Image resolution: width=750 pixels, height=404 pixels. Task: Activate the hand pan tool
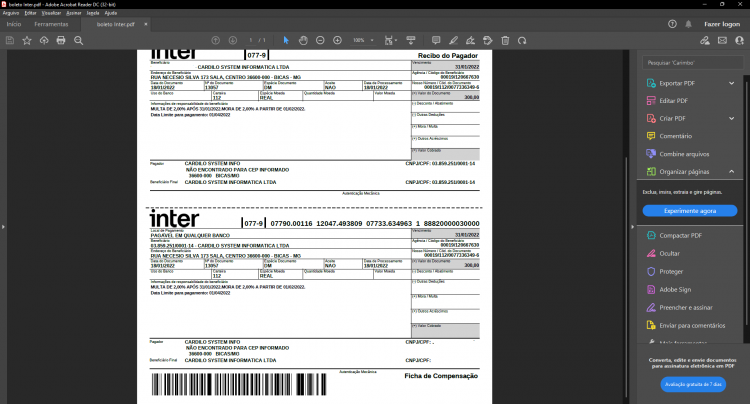pos(303,41)
